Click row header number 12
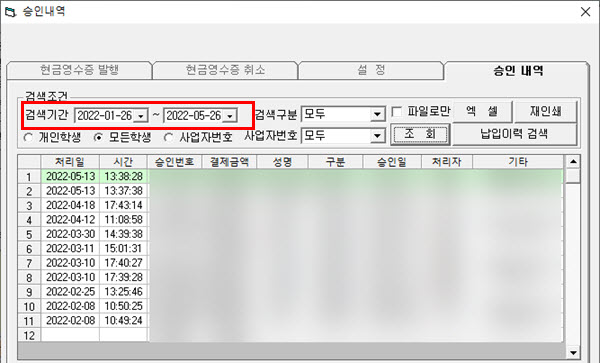The image size is (600, 363). (29, 335)
